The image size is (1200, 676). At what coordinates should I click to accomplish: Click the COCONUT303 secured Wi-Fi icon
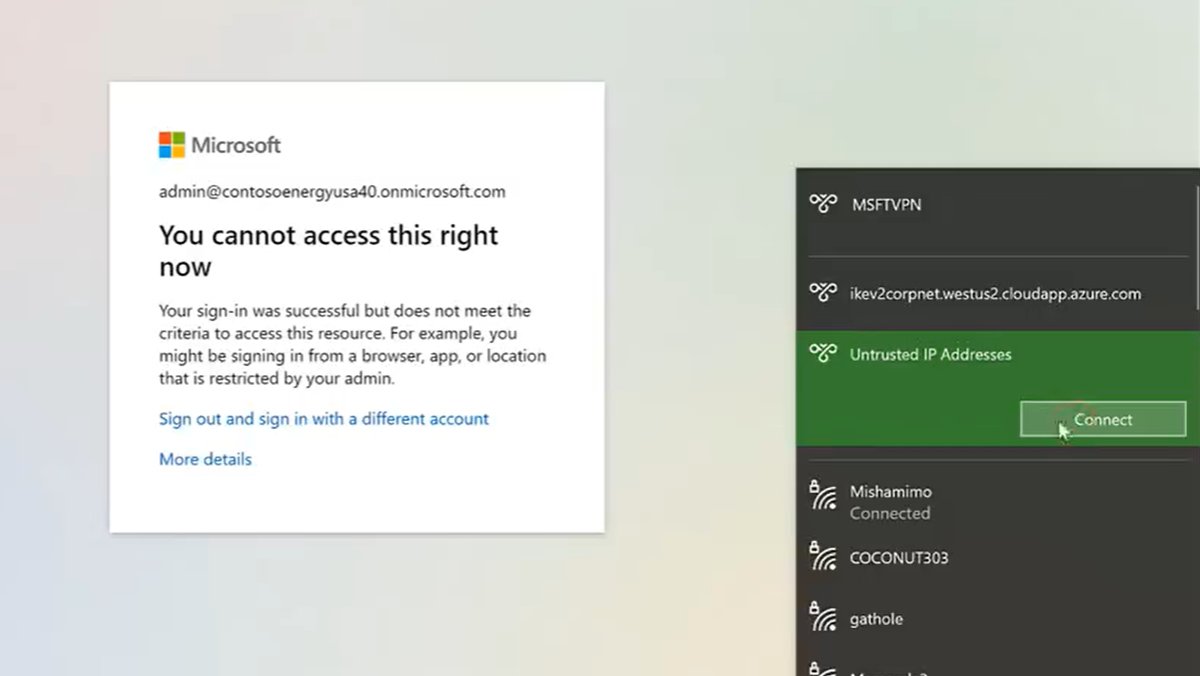tap(822, 557)
